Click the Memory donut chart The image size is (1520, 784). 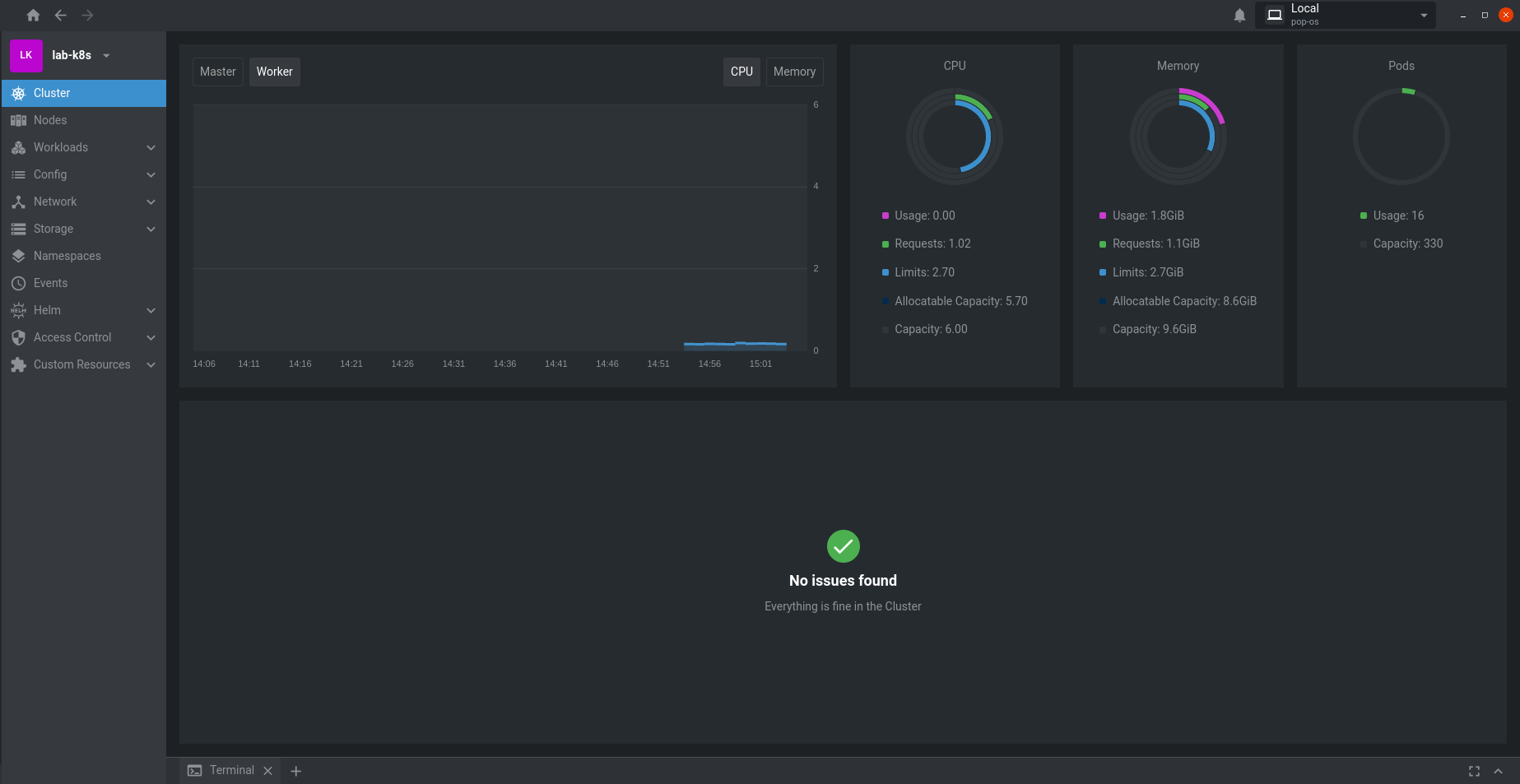coord(1178,137)
